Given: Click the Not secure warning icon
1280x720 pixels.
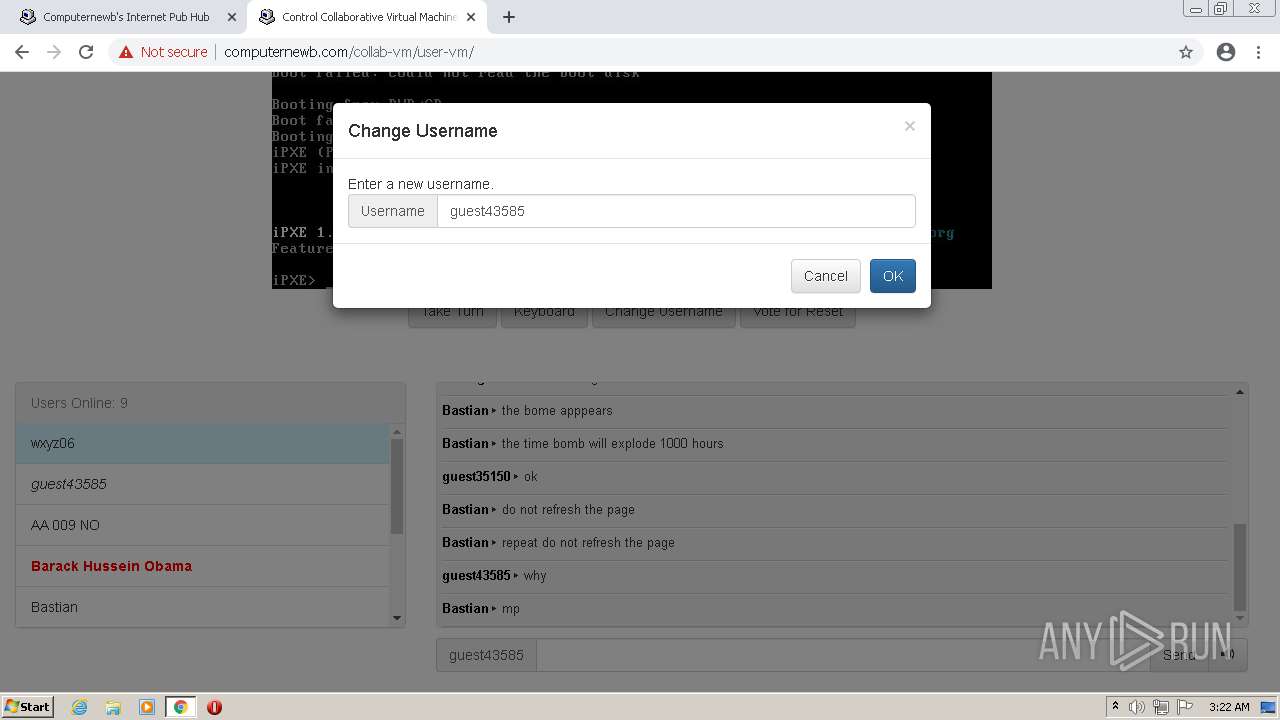Looking at the screenshot, I should (125, 52).
